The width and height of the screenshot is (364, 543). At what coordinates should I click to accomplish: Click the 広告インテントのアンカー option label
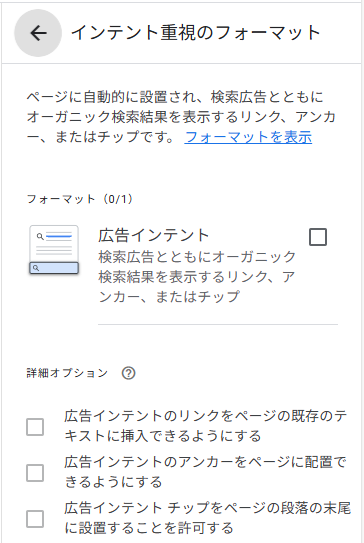[x=205, y=472]
